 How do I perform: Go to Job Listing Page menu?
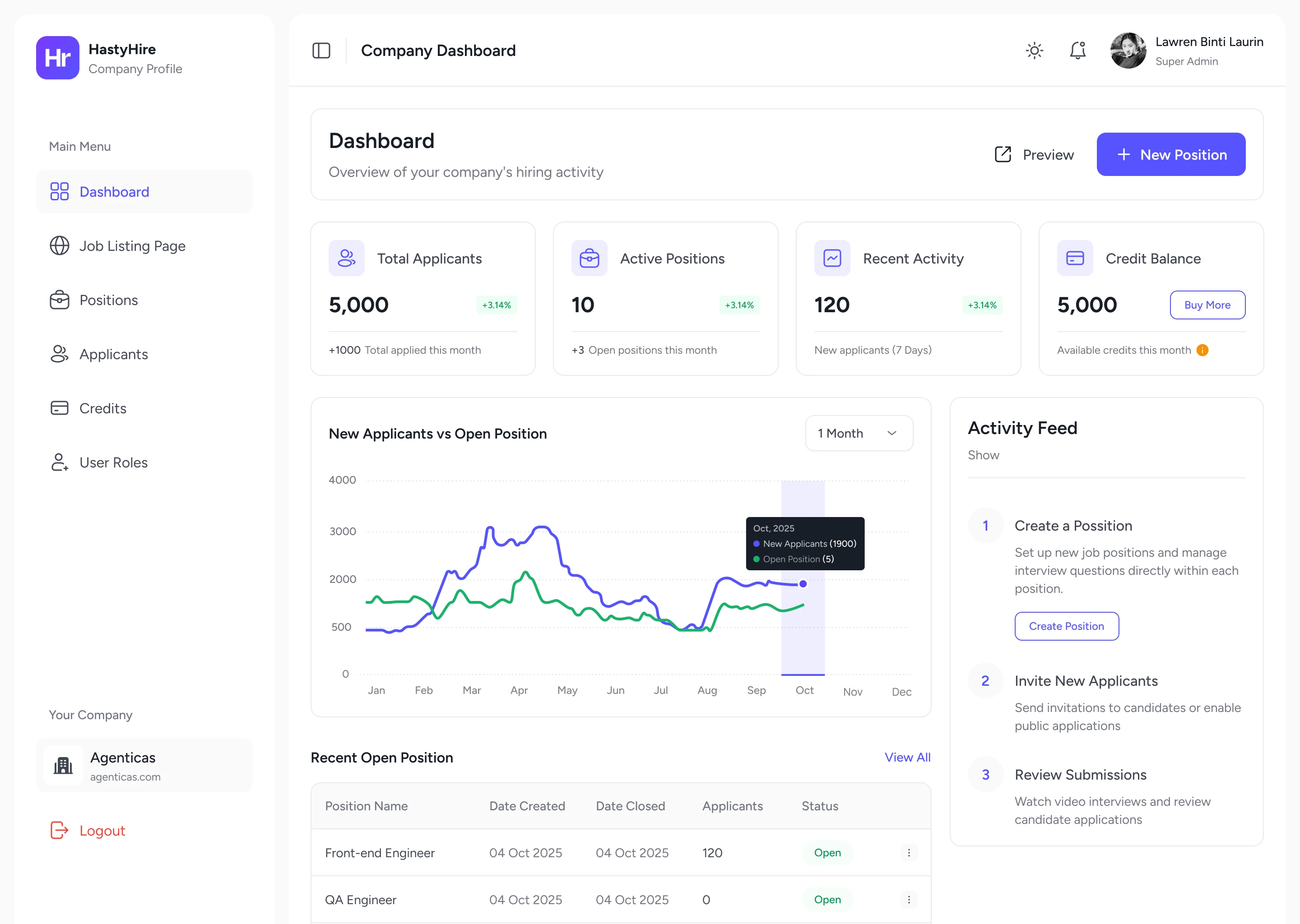click(132, 246)
